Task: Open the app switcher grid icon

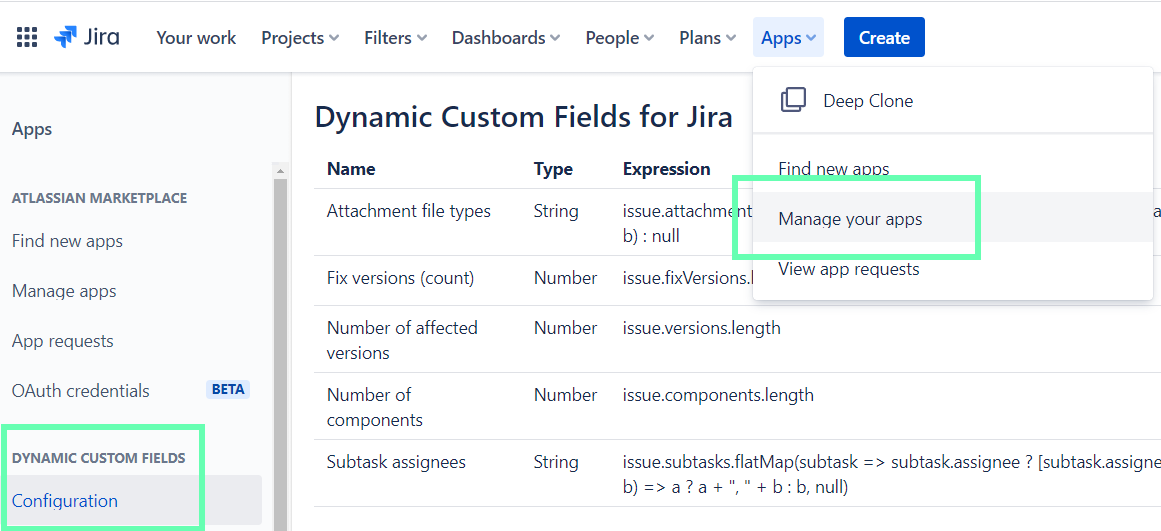Action: click(27, 38)
